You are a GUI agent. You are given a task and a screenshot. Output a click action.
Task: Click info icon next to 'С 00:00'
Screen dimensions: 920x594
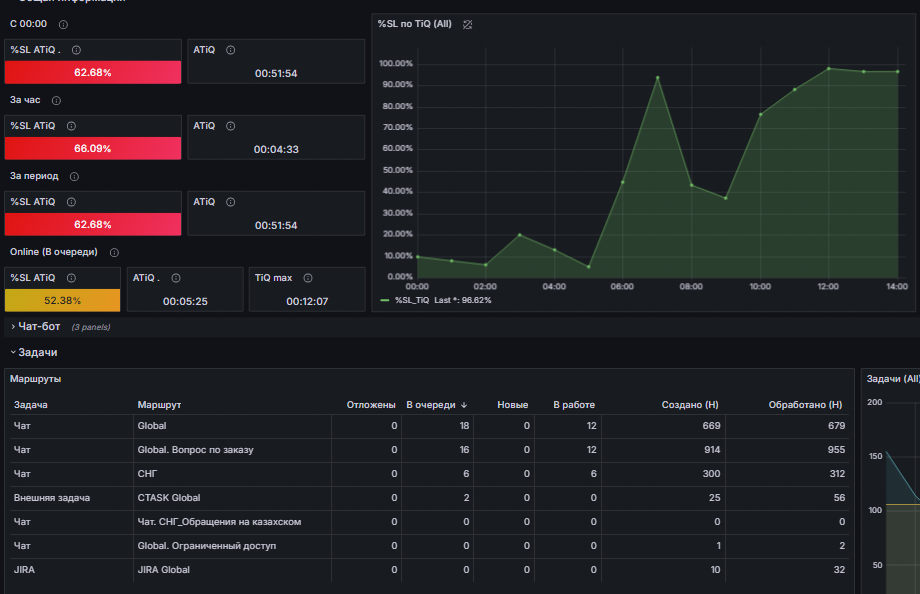[x=63, y=25]
